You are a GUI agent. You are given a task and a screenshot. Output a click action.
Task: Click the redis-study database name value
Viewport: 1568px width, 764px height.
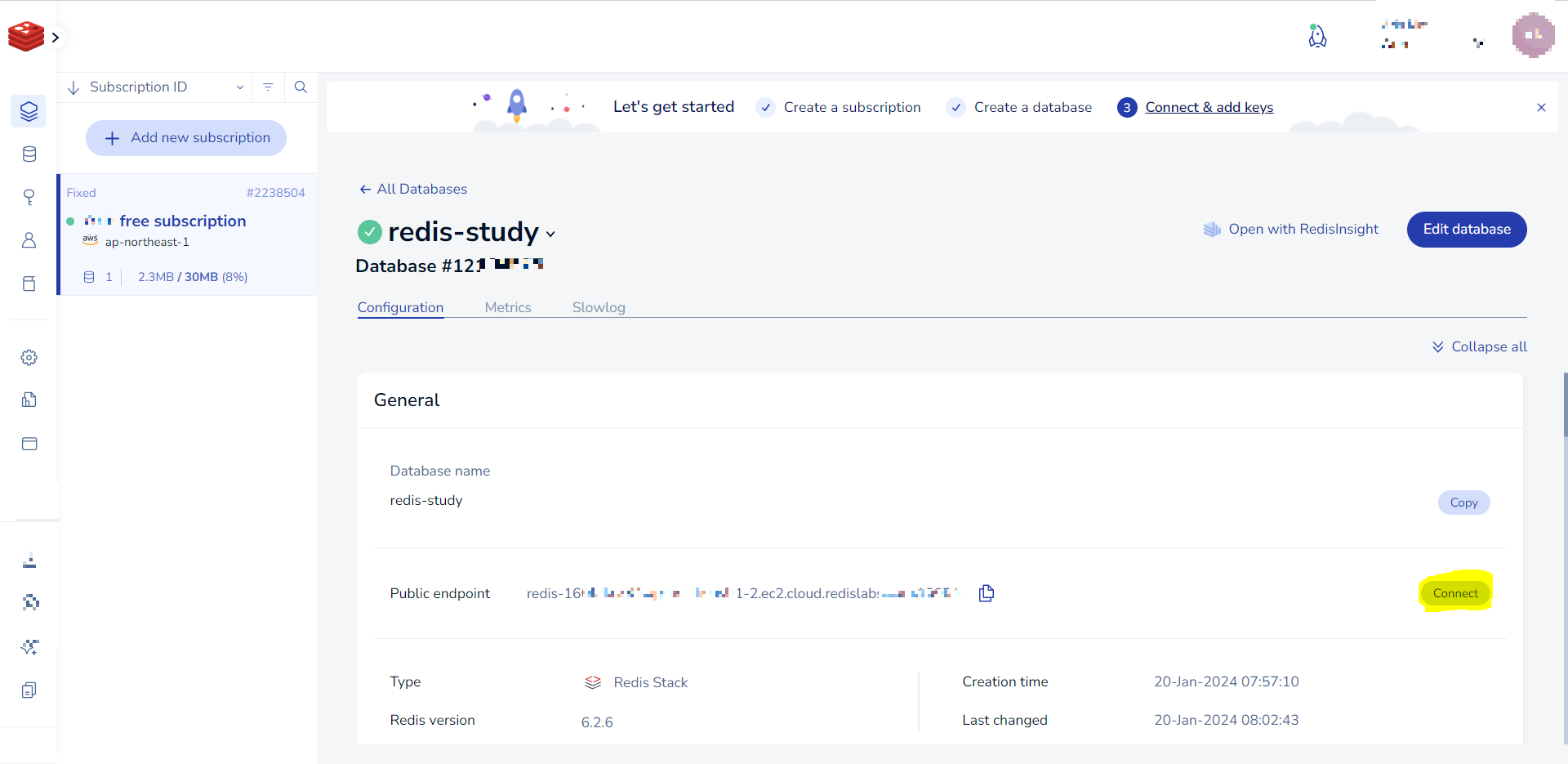426,500
